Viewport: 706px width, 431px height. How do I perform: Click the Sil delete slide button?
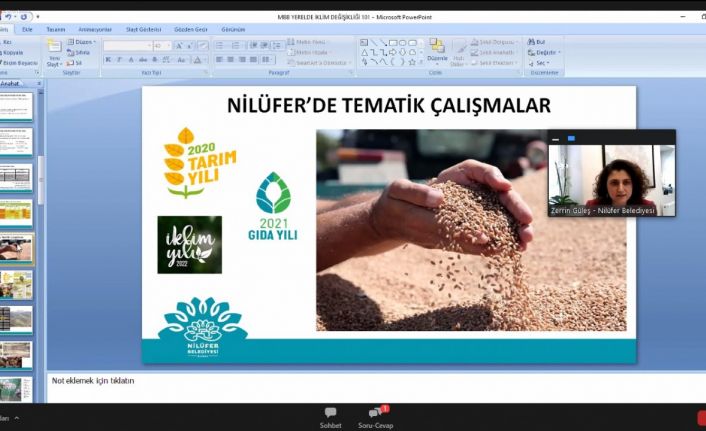coord(78,62)
